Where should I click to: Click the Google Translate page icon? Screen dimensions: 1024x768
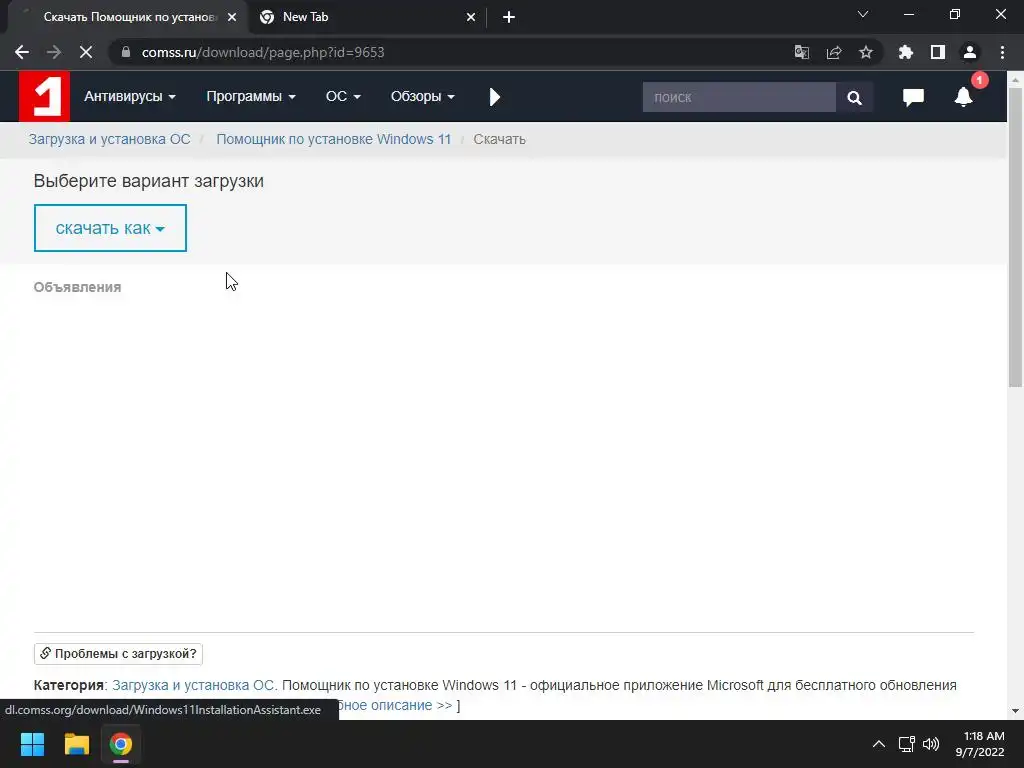801,52
